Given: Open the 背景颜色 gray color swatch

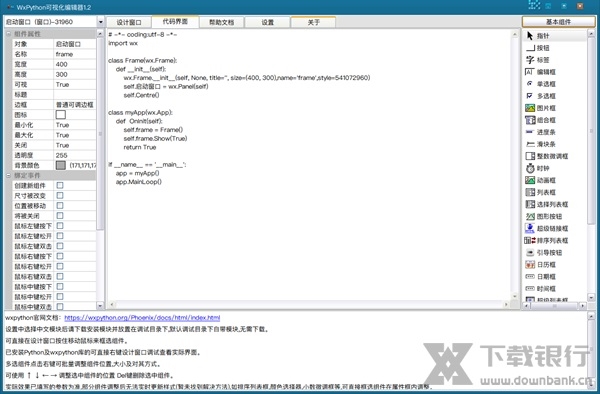Looking at the screenshot, I should tap(61, 165).
